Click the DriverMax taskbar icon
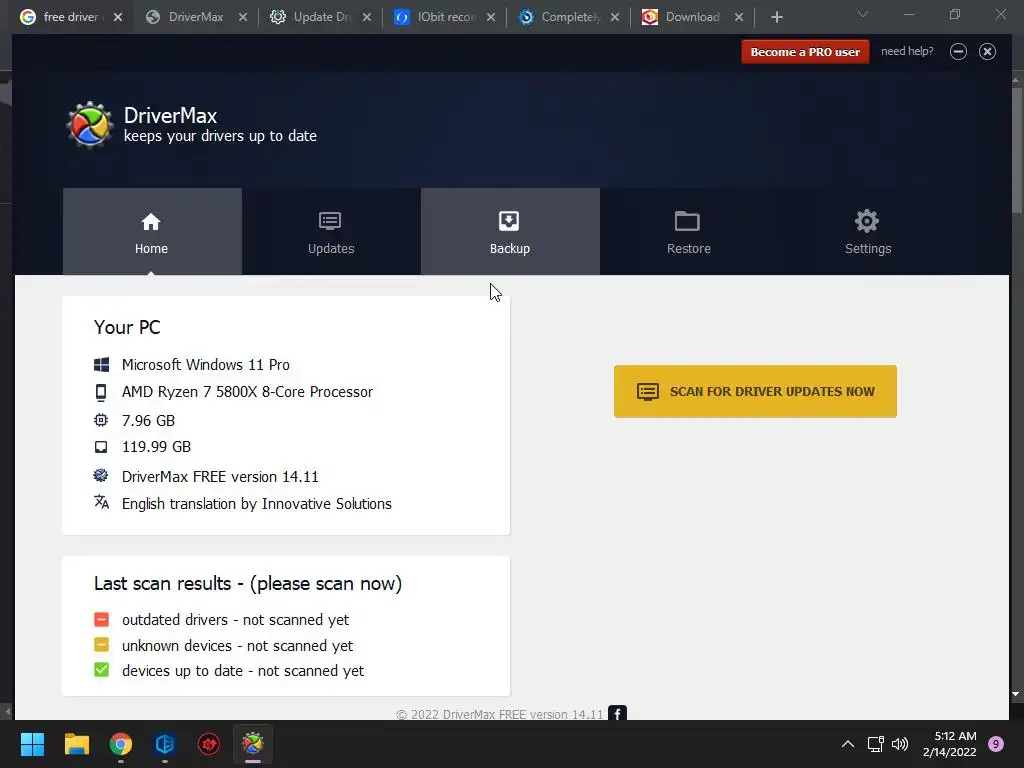The image size is (1024, 768). 253,744
